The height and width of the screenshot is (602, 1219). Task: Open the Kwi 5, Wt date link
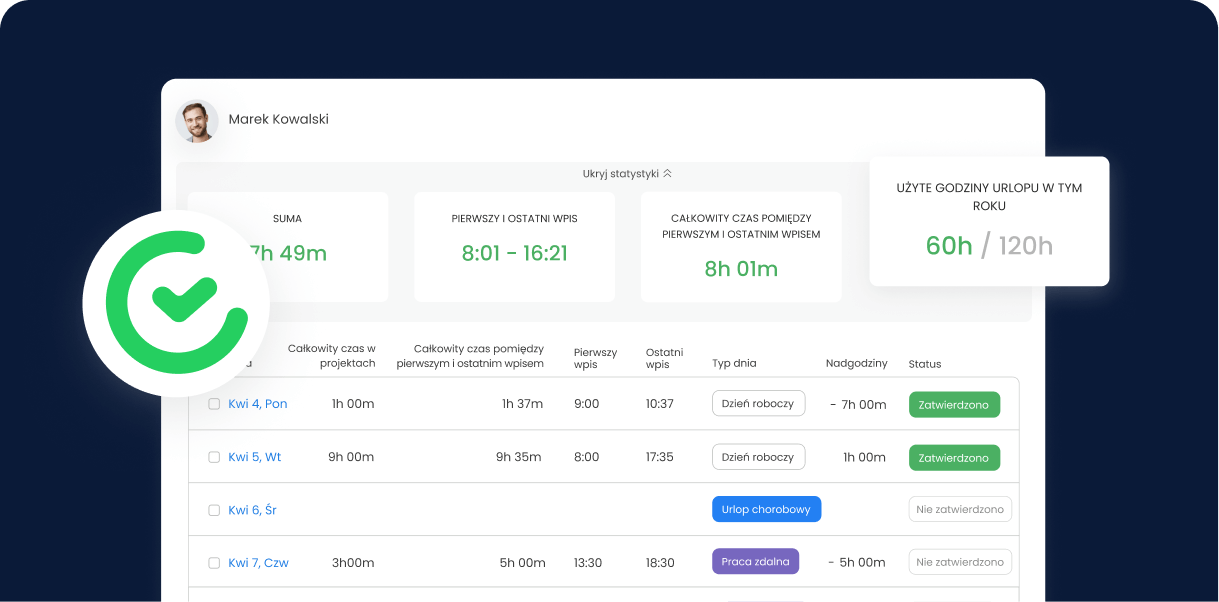point(255,457)
